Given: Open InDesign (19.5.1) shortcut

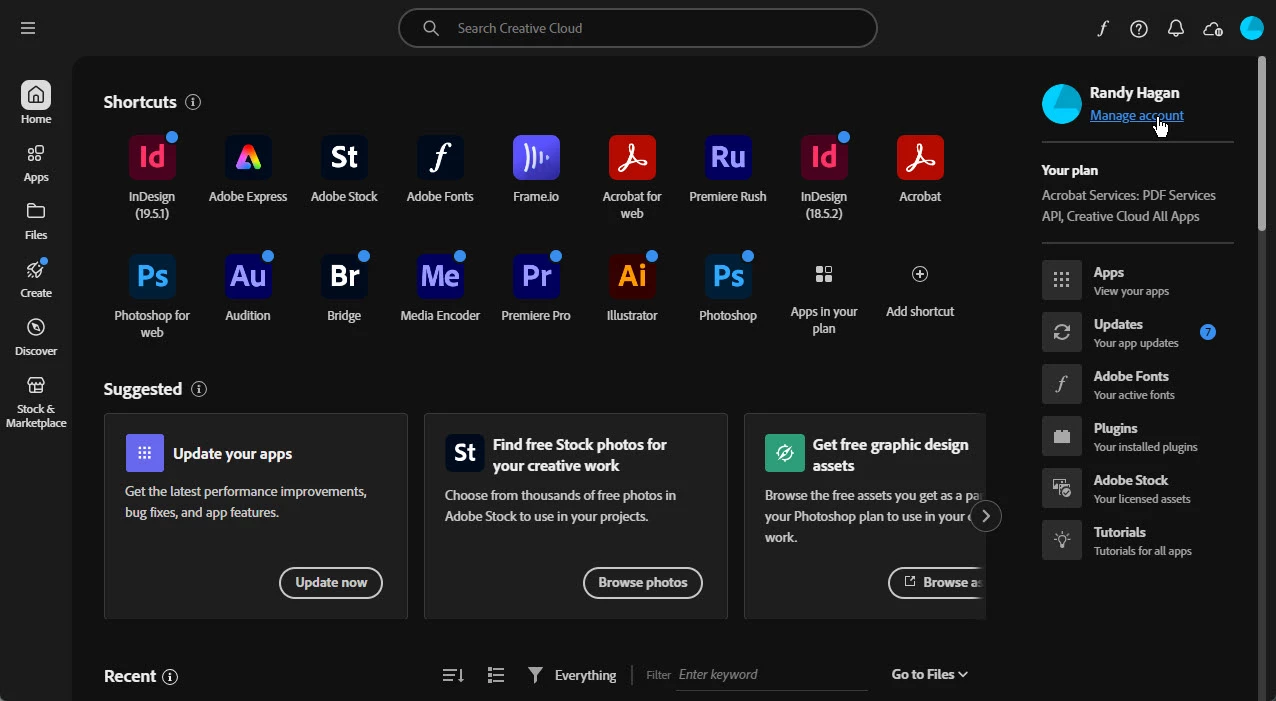Looking at the screenshot, I should [x=152, y=157].
